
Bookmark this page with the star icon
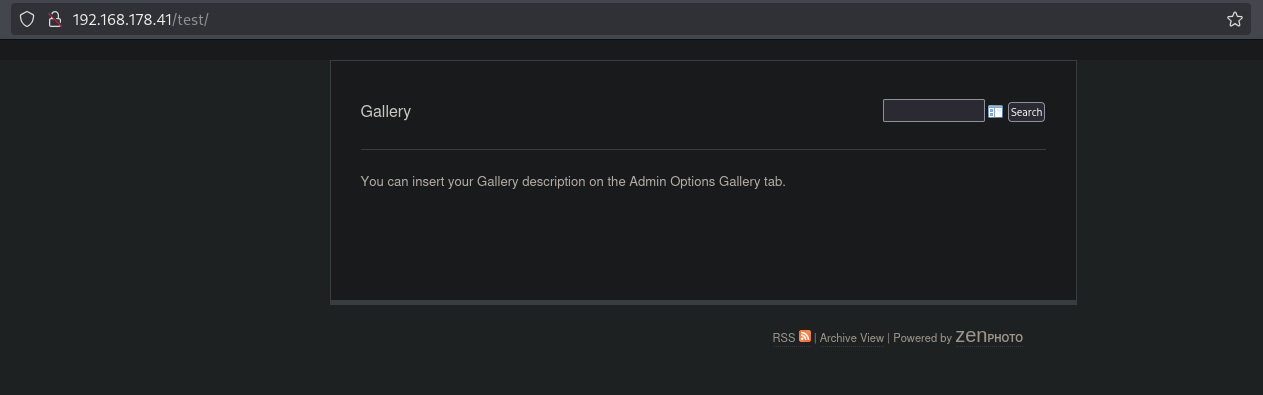point(1235,19)
